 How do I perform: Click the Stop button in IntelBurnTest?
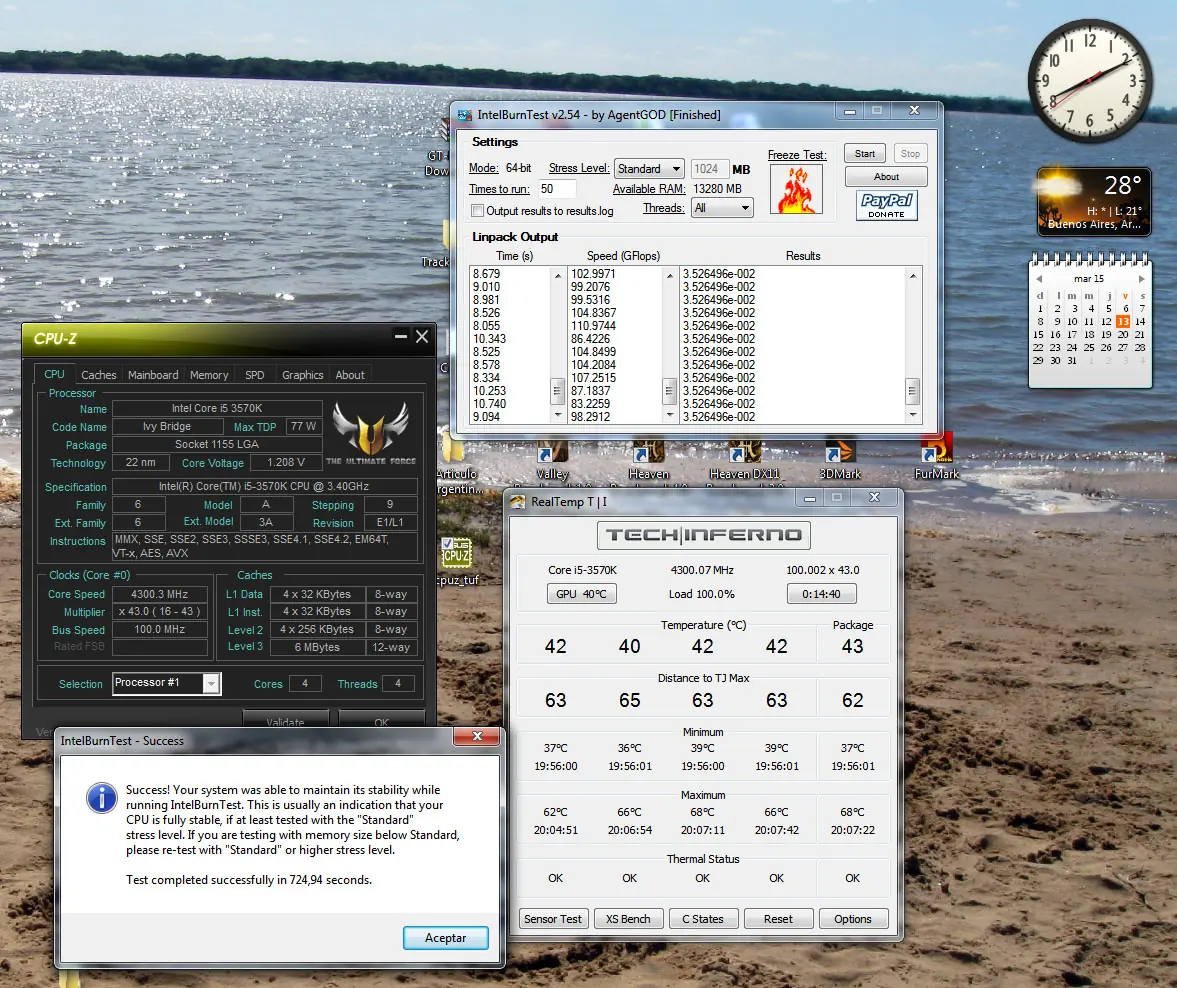911,154
